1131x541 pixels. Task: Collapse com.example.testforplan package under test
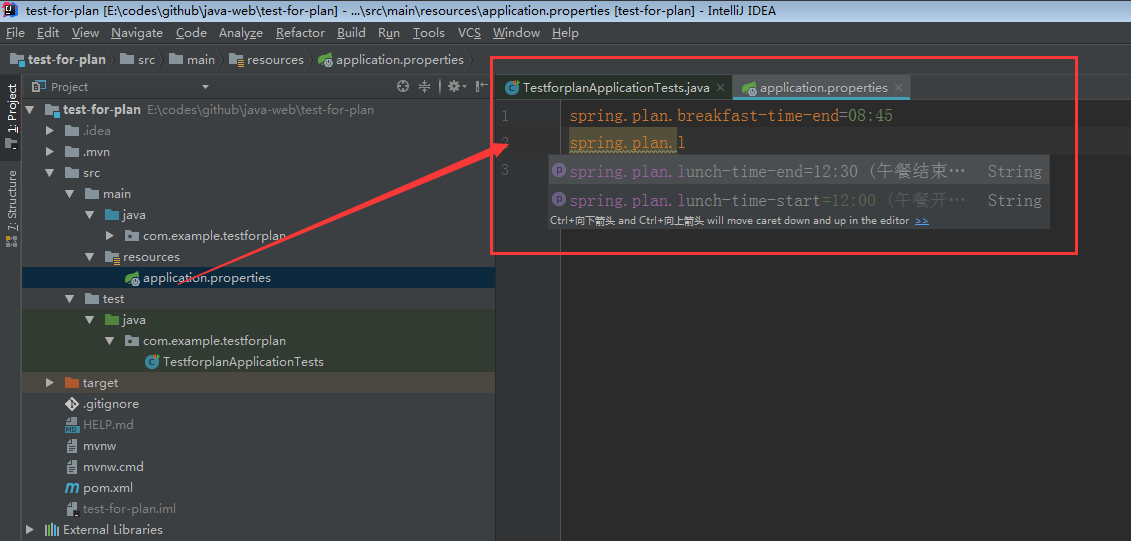point(110,340)
